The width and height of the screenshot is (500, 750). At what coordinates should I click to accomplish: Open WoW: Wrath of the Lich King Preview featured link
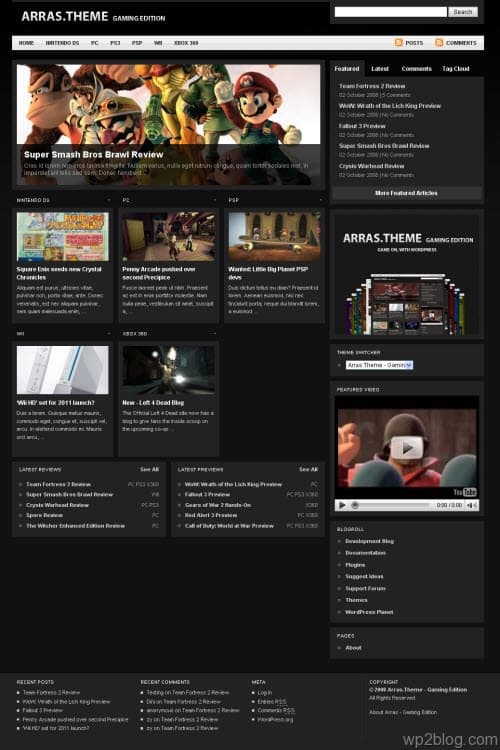(x=390, y=106)
